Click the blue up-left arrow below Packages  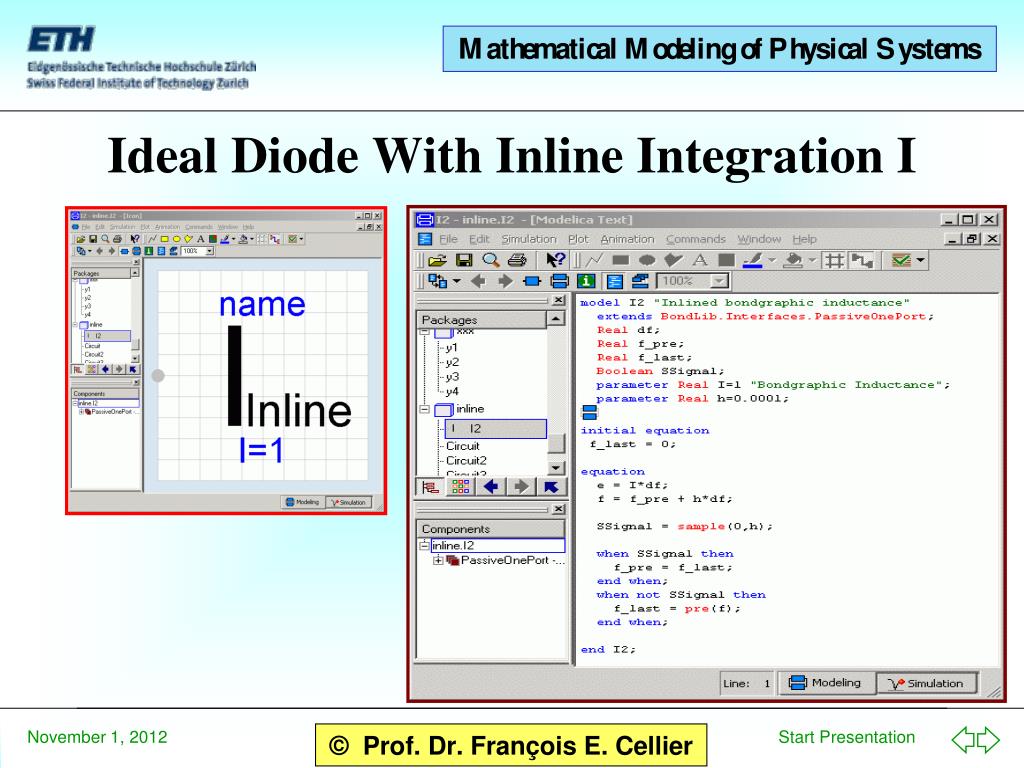tap(551, 487)
